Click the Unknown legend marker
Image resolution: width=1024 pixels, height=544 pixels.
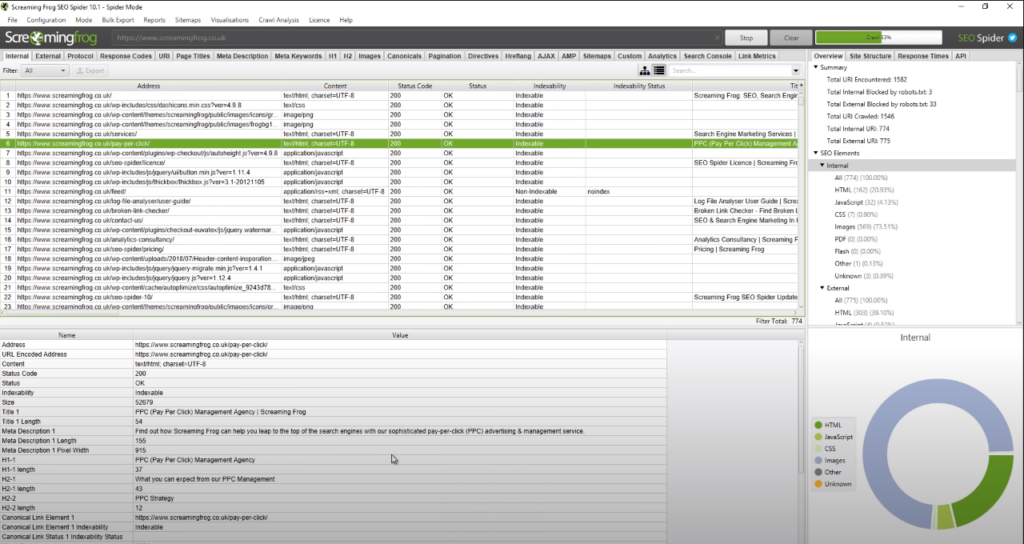point(818,484)
